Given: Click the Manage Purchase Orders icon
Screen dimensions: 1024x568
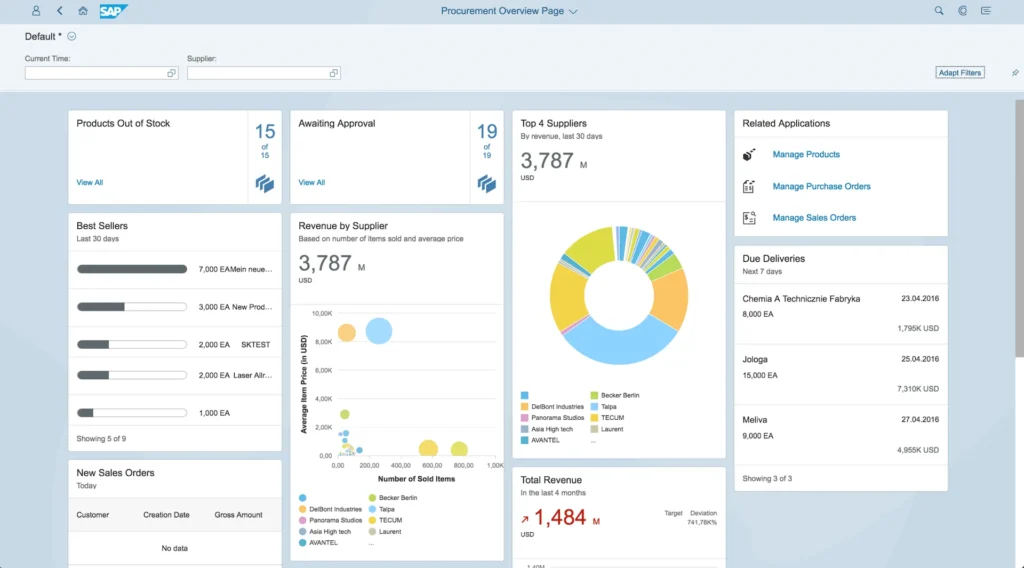Looking at the screenshot, I should pyautogui.click(x=749, y=186).
